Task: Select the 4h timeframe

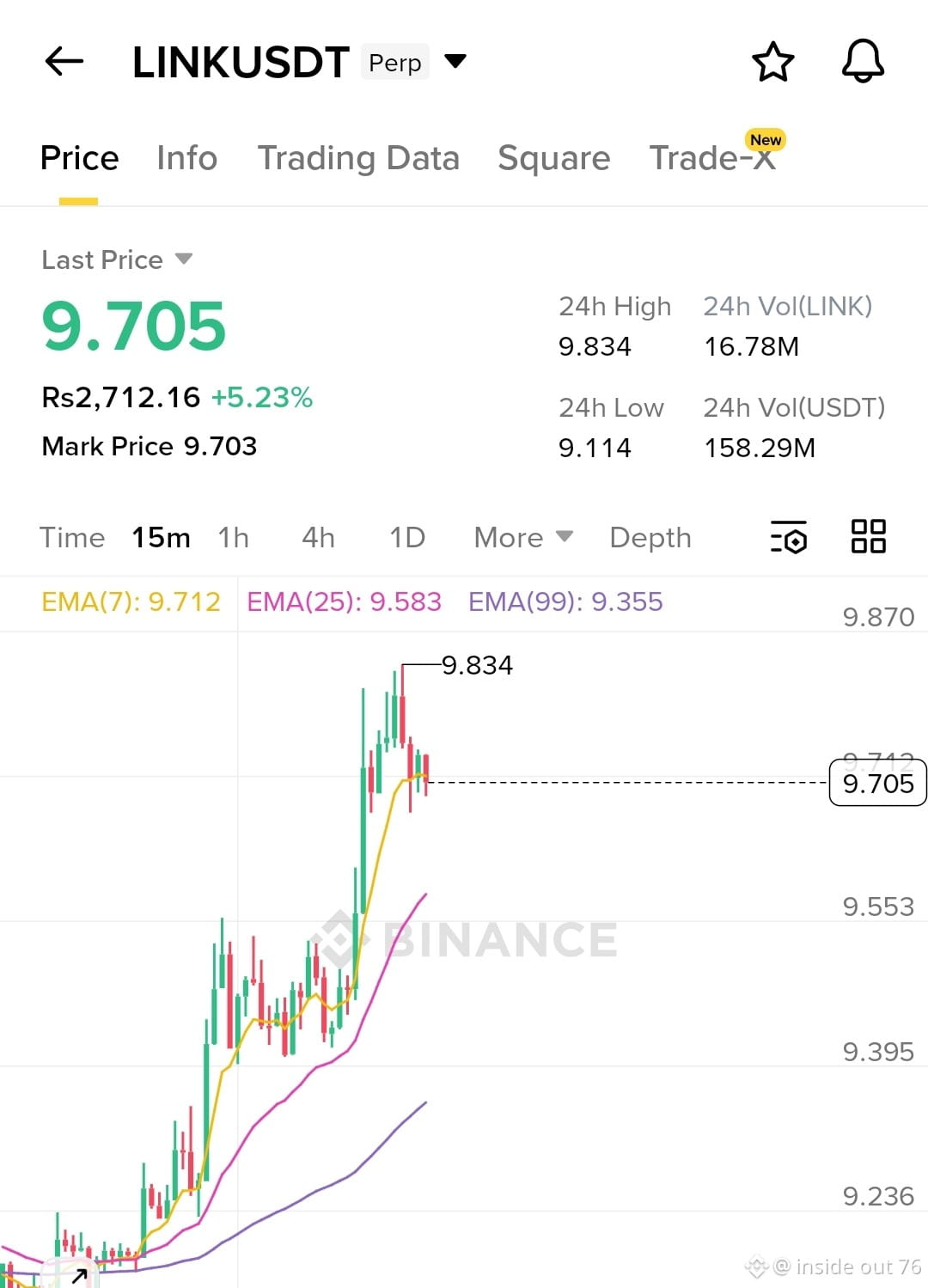Action: [x=318, y=538]
